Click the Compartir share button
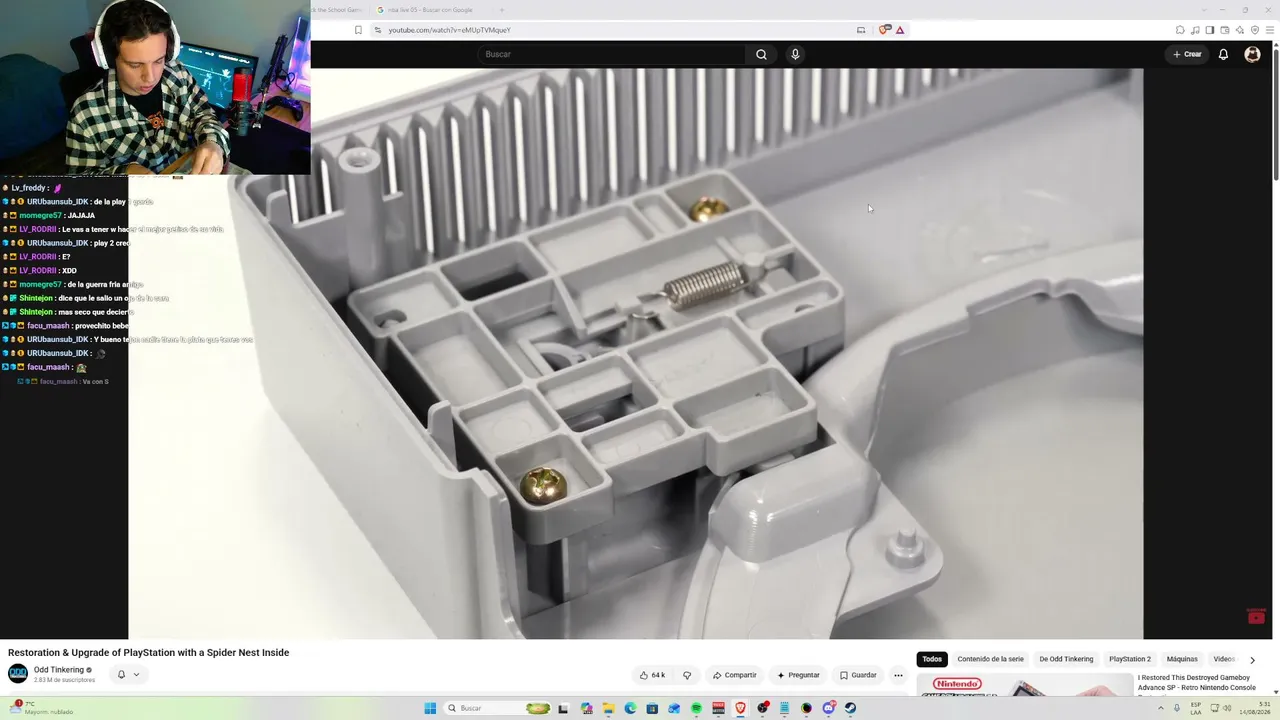The height and width of the screenshot is (720, 1280). tap(735, 675)
